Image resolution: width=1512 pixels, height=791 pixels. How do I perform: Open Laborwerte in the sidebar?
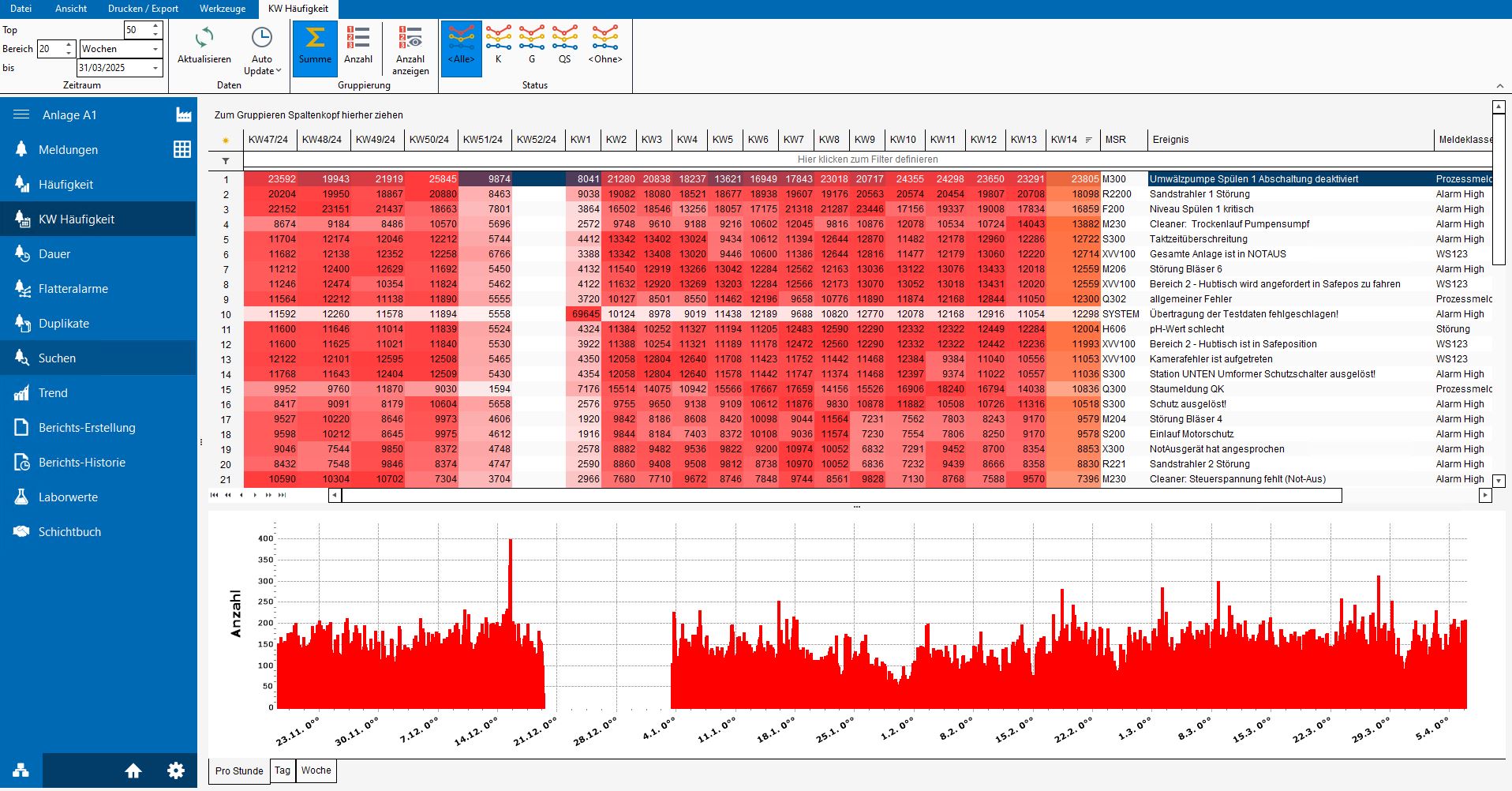coord(68,497)
